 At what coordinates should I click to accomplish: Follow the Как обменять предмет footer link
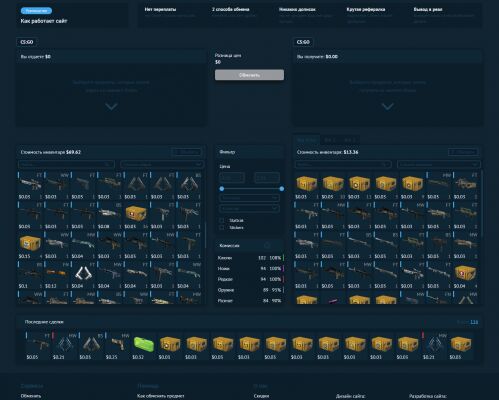click(160, 396)
